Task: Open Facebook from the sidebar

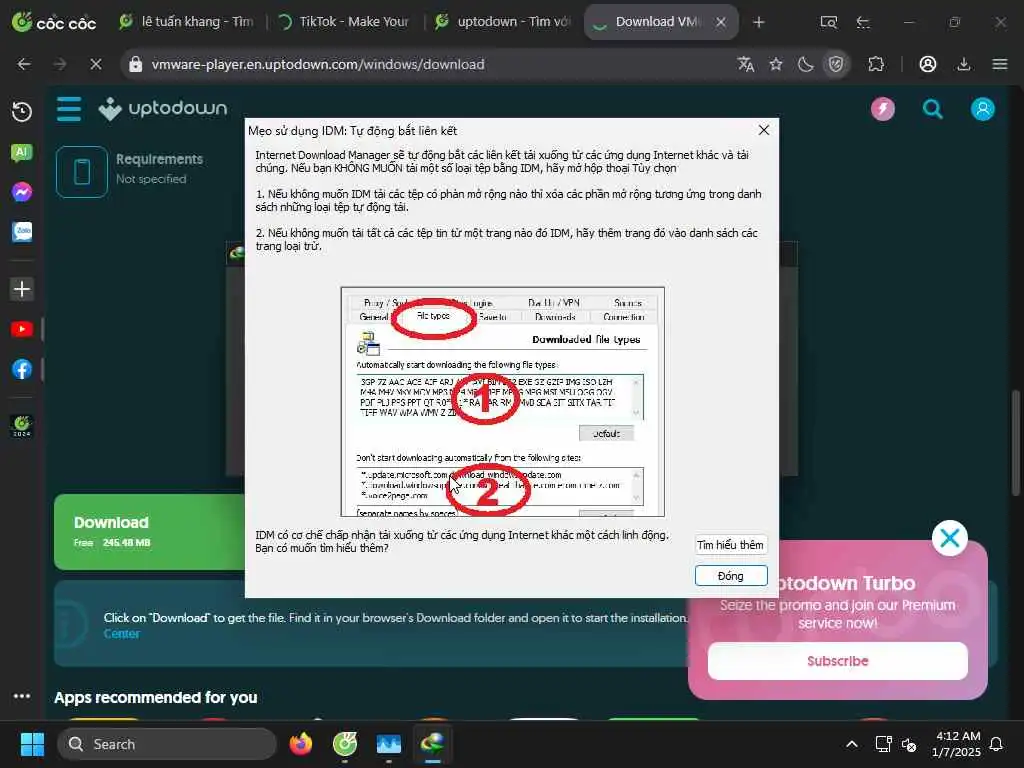Action: tap(22, 369)
